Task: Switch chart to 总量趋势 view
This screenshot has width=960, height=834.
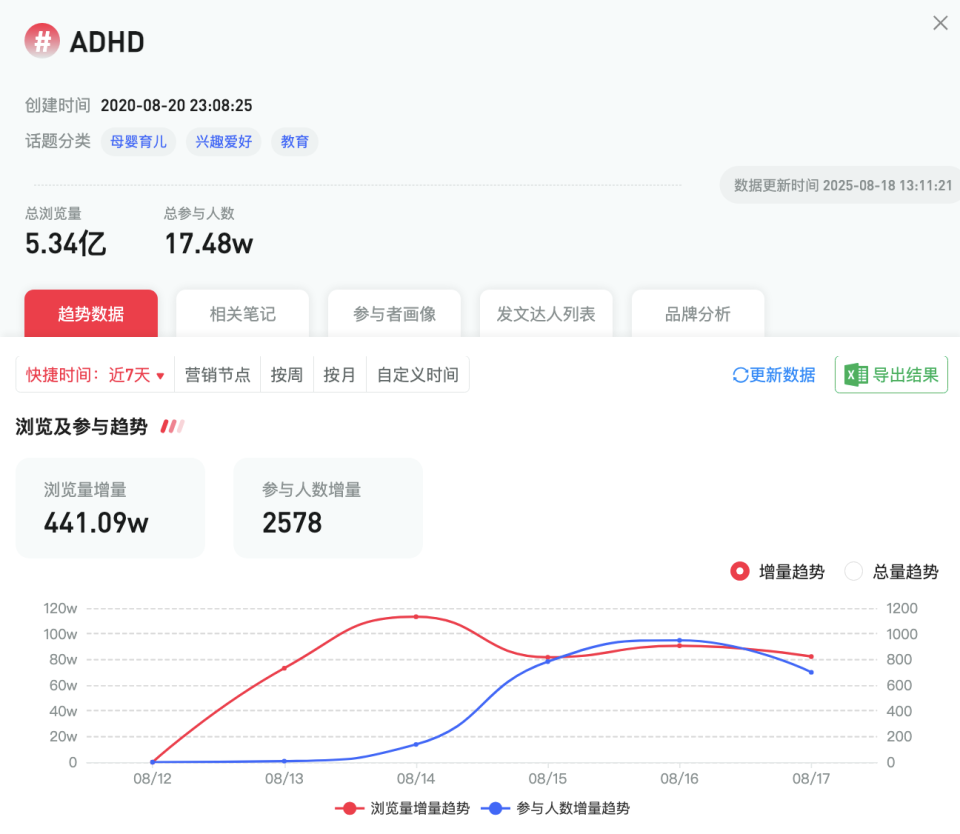Action: 853,572
